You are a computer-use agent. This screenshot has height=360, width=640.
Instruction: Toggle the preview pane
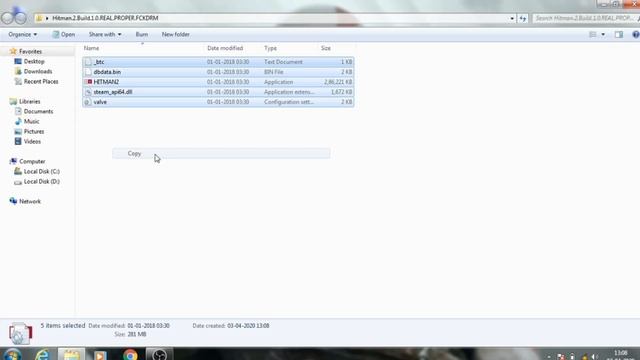click(619, 35)
